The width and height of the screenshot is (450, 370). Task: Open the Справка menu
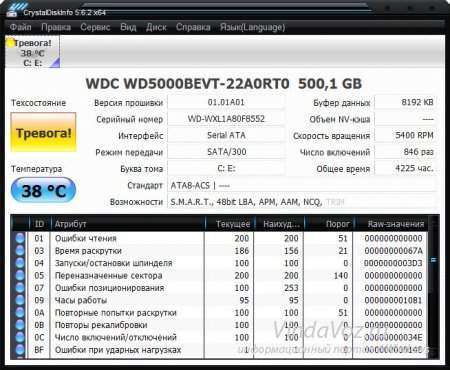[x=193, y=27]
